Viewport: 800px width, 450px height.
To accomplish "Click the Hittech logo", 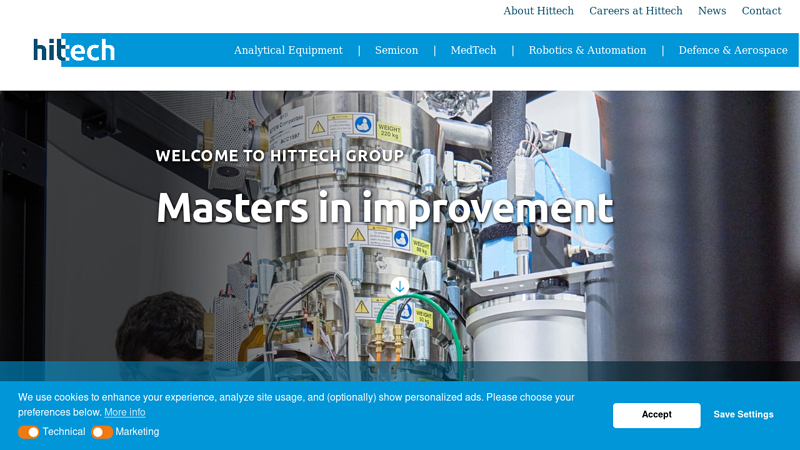I will pyautogui.click(x=74, y=50).
